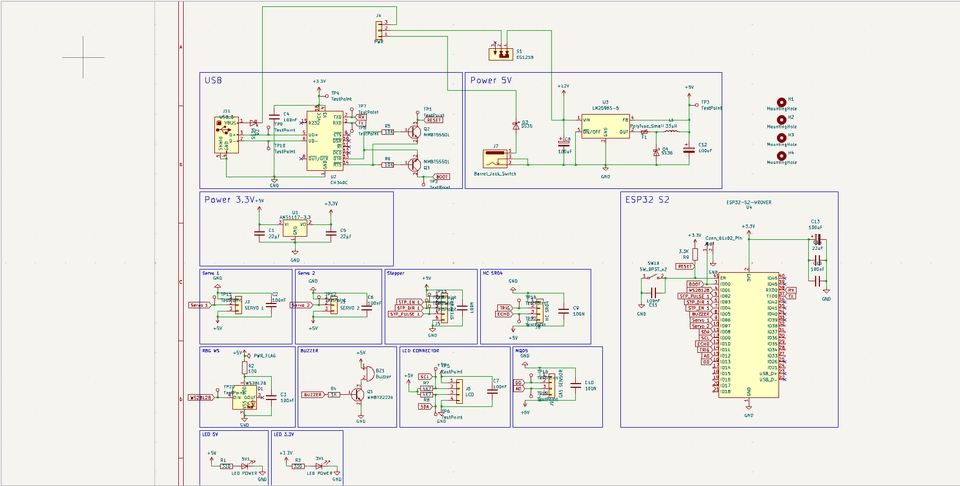Select the C8 100uF capacitor symbol
Image resolution: width=960 pixels, height=486 pixels.
[563, 143]
